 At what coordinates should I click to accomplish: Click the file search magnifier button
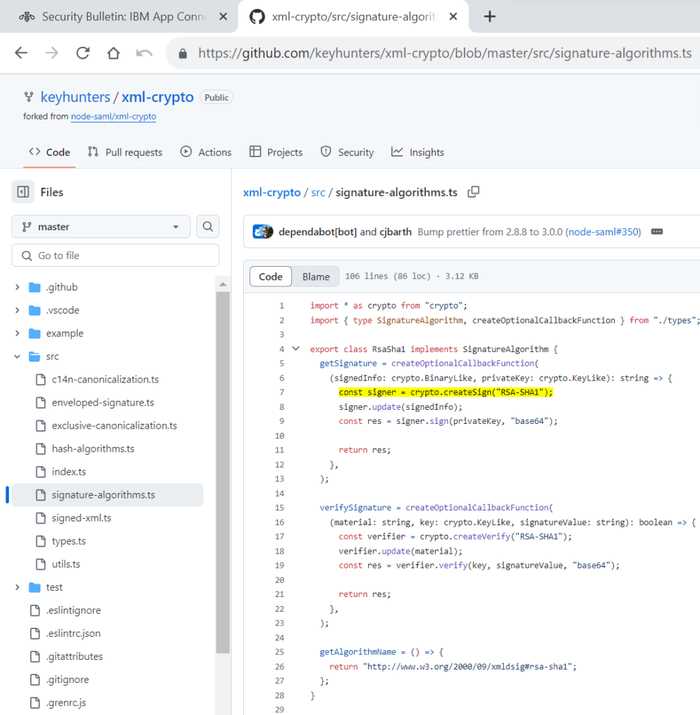(207, 227)
